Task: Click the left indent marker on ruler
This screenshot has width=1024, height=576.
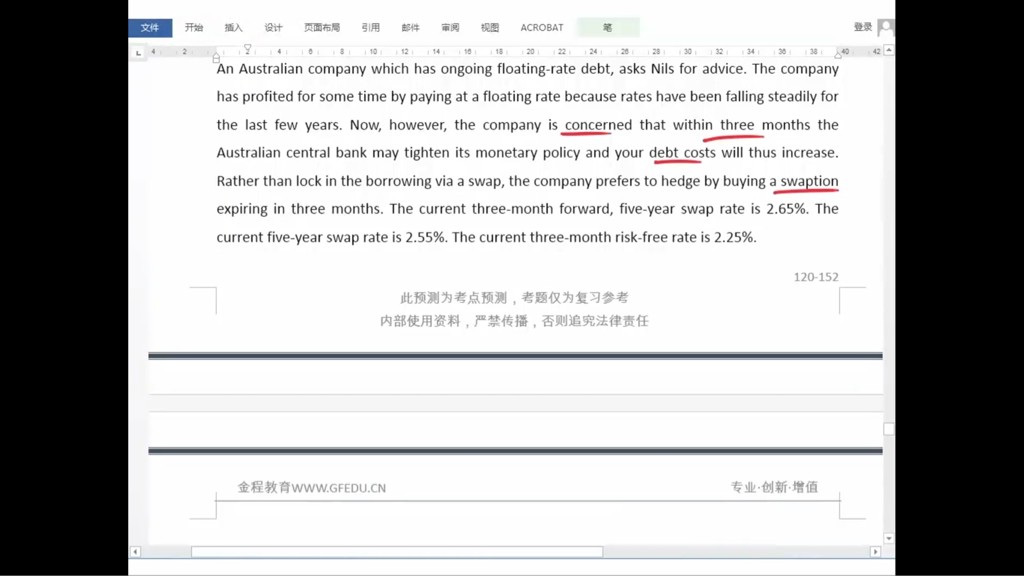Action: tap(216, 58)
